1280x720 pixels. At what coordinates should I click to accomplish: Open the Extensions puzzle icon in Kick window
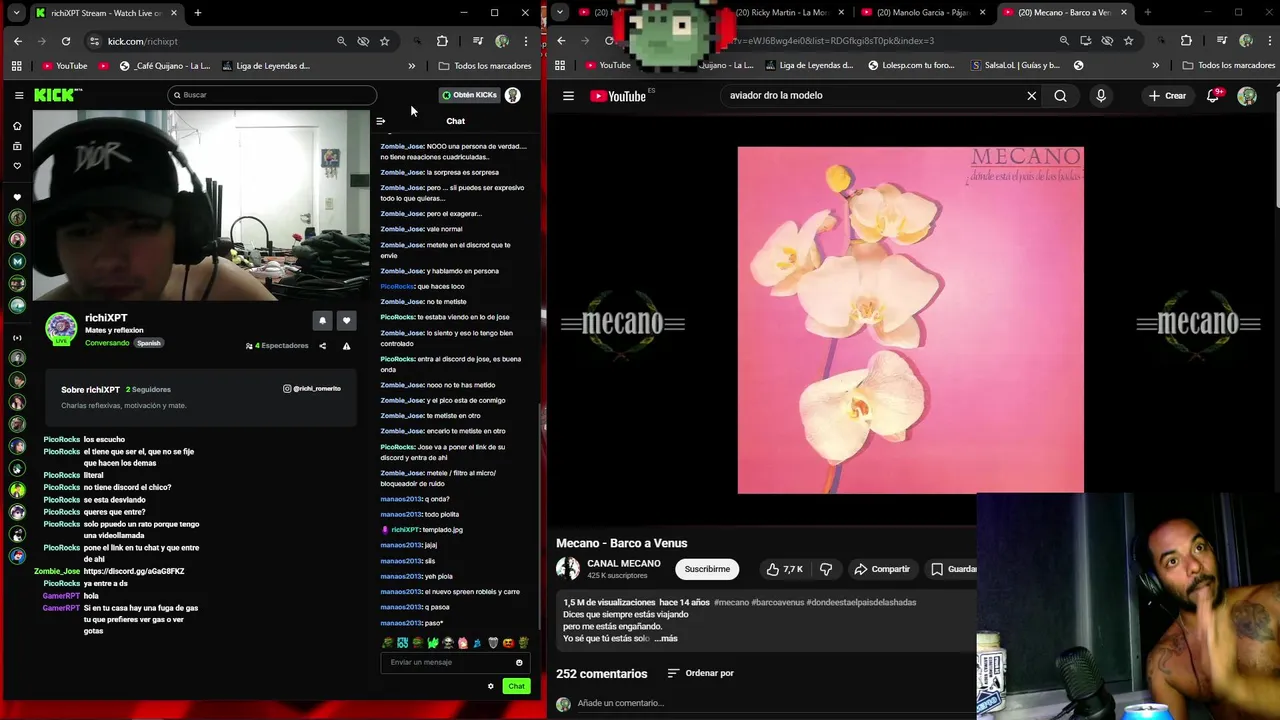(x=442, y=41)
